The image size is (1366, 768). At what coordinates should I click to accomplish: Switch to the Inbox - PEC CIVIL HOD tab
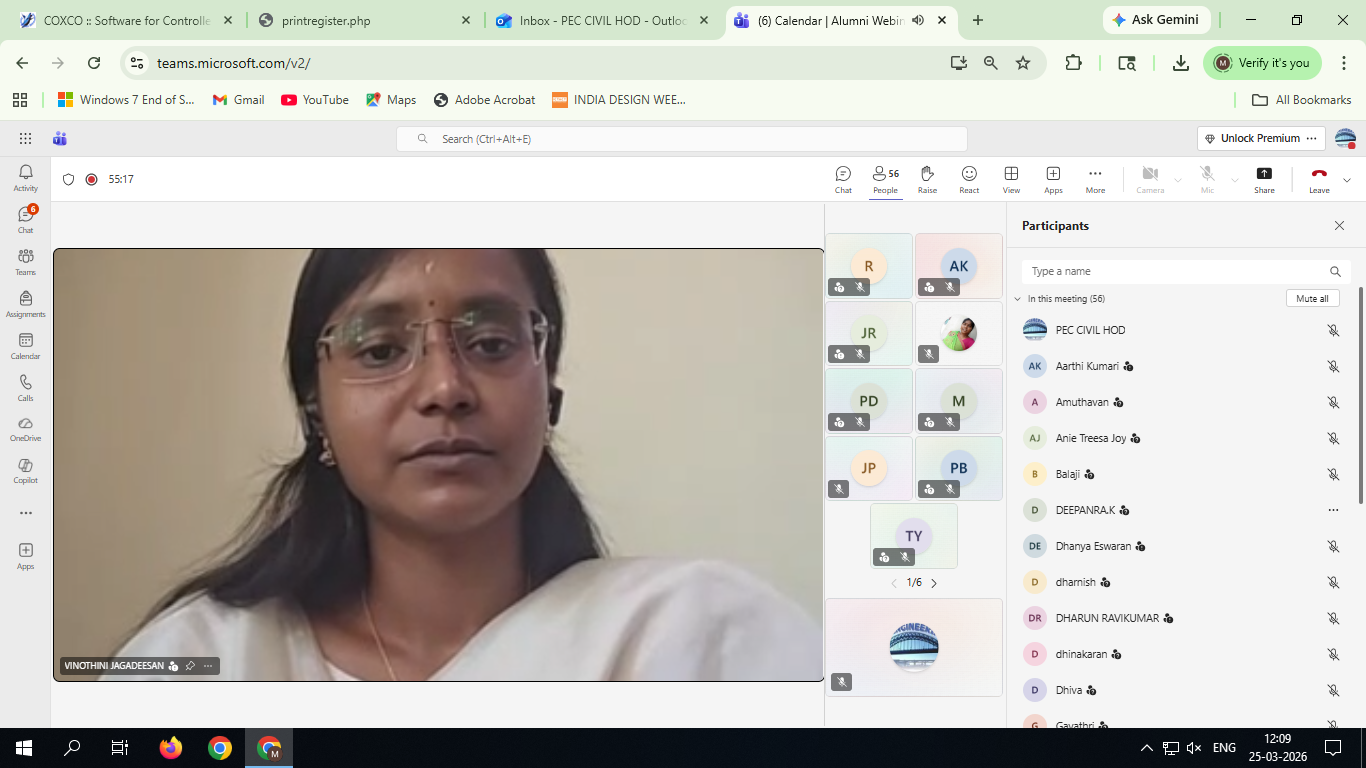tap(600, 20)
